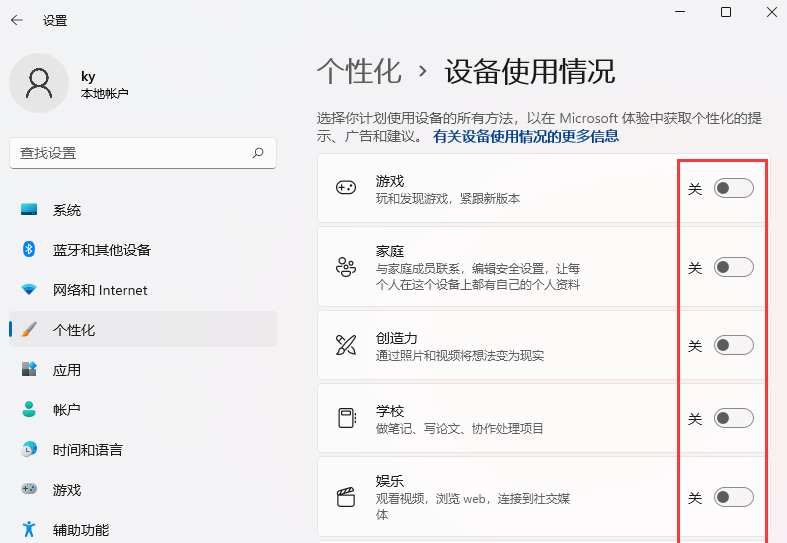
Task: Select 网络和 Internet in the sidebar
Action: pyautogui.click(x=100, y=290)
